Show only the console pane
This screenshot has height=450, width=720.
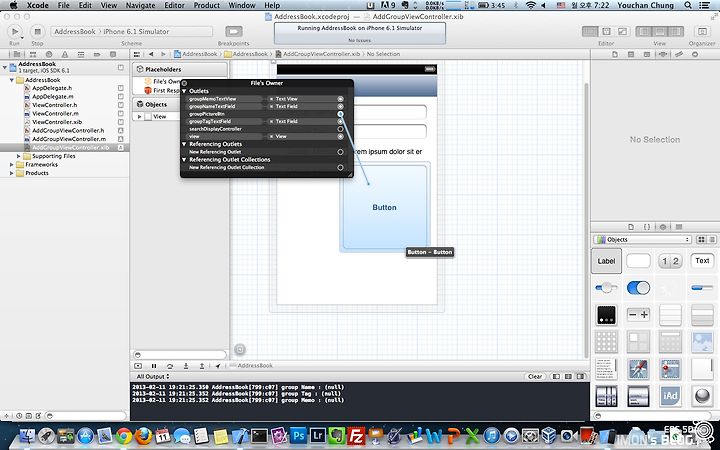tap(581, 377)
